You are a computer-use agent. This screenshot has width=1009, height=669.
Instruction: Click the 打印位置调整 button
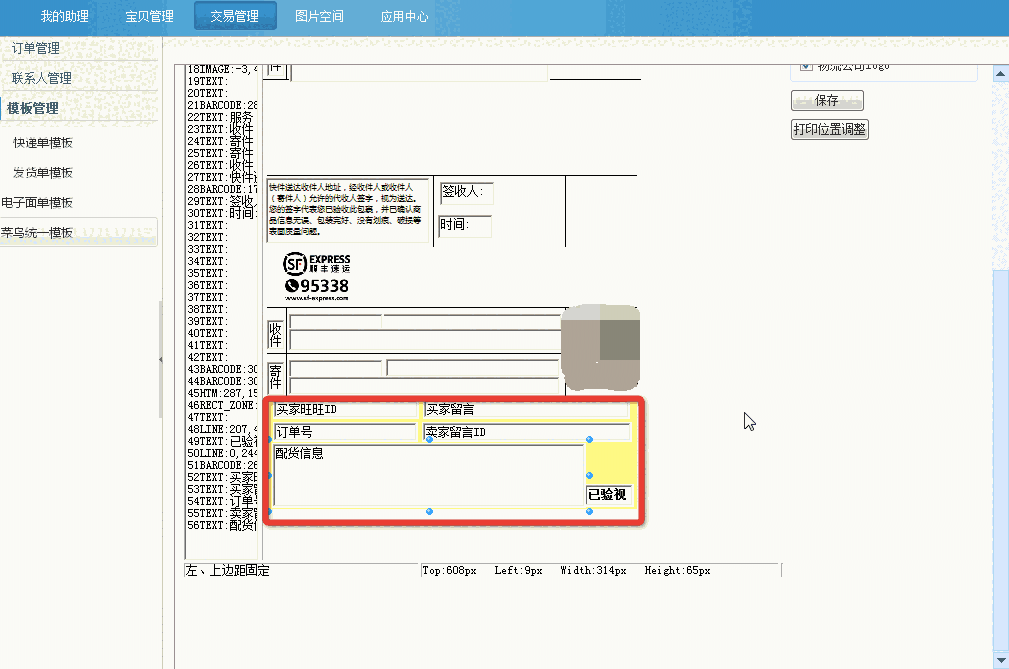pyautogui.click(x=829, y=129)
